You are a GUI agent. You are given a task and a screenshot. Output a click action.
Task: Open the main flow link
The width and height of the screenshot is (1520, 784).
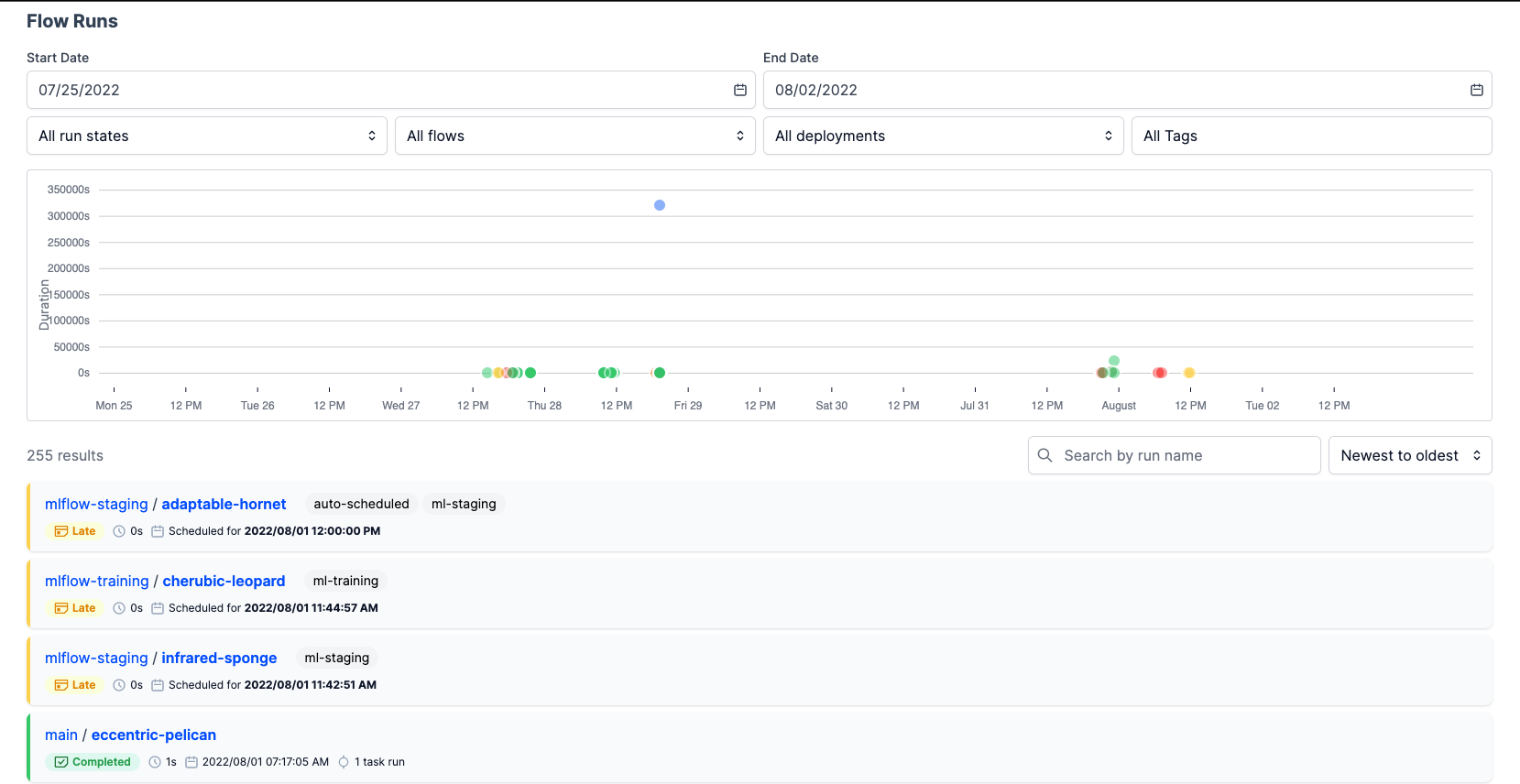61,735
